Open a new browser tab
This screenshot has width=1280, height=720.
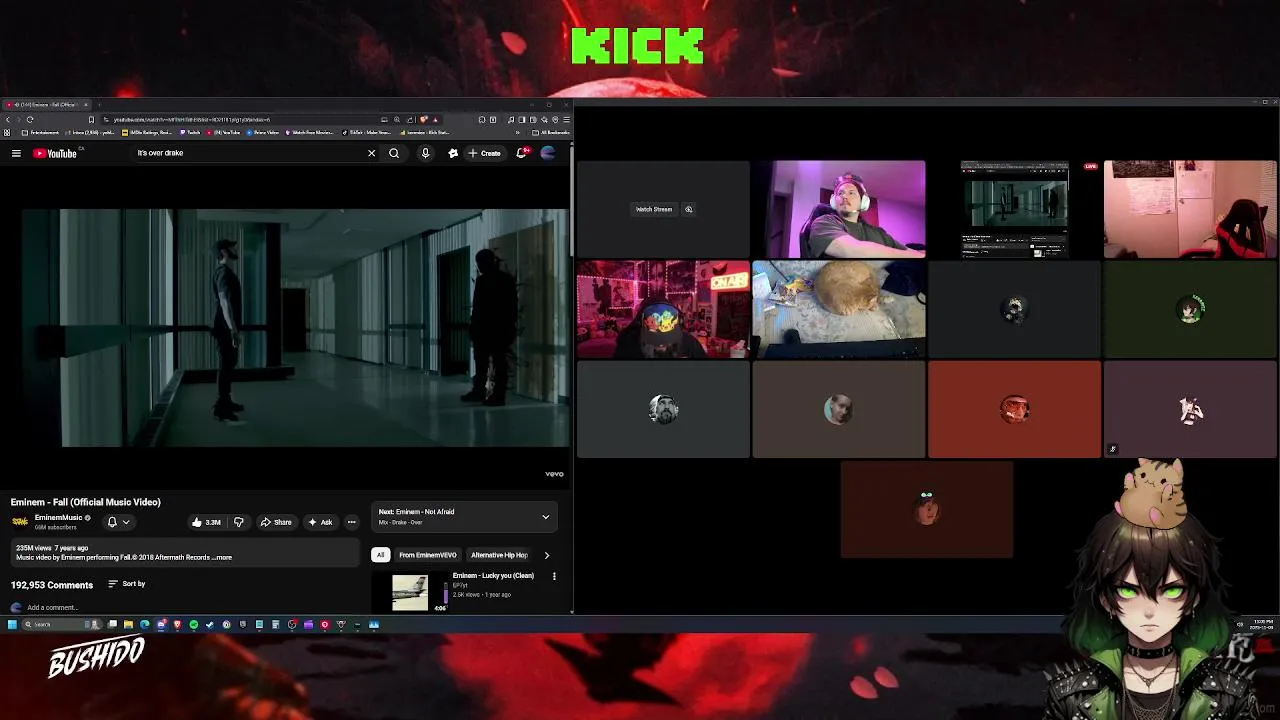(99, 104)
